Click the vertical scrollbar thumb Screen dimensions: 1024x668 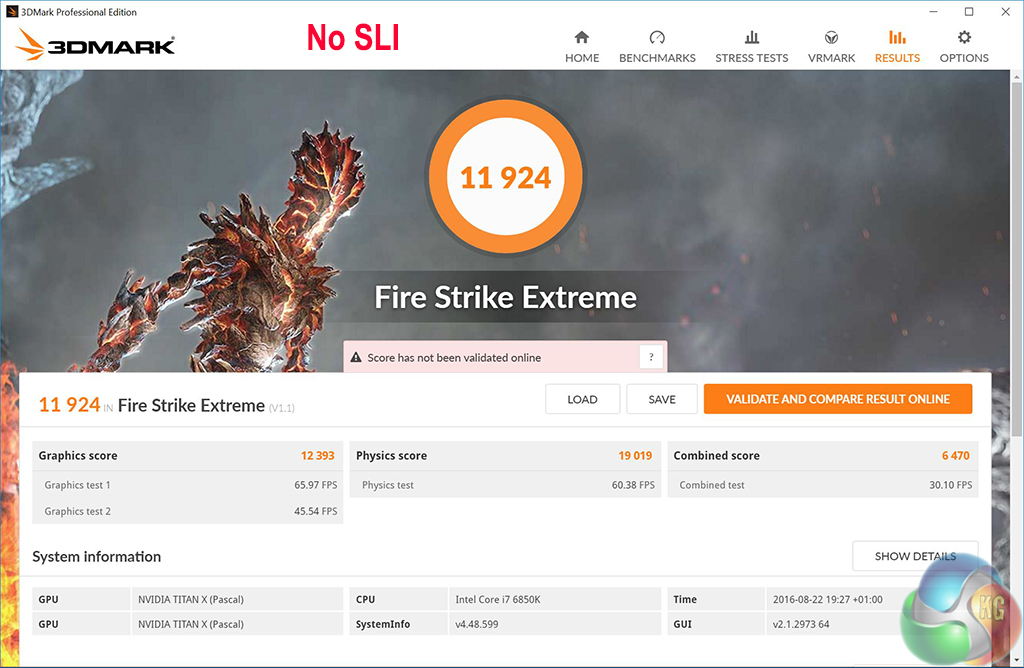point(1017,260)
